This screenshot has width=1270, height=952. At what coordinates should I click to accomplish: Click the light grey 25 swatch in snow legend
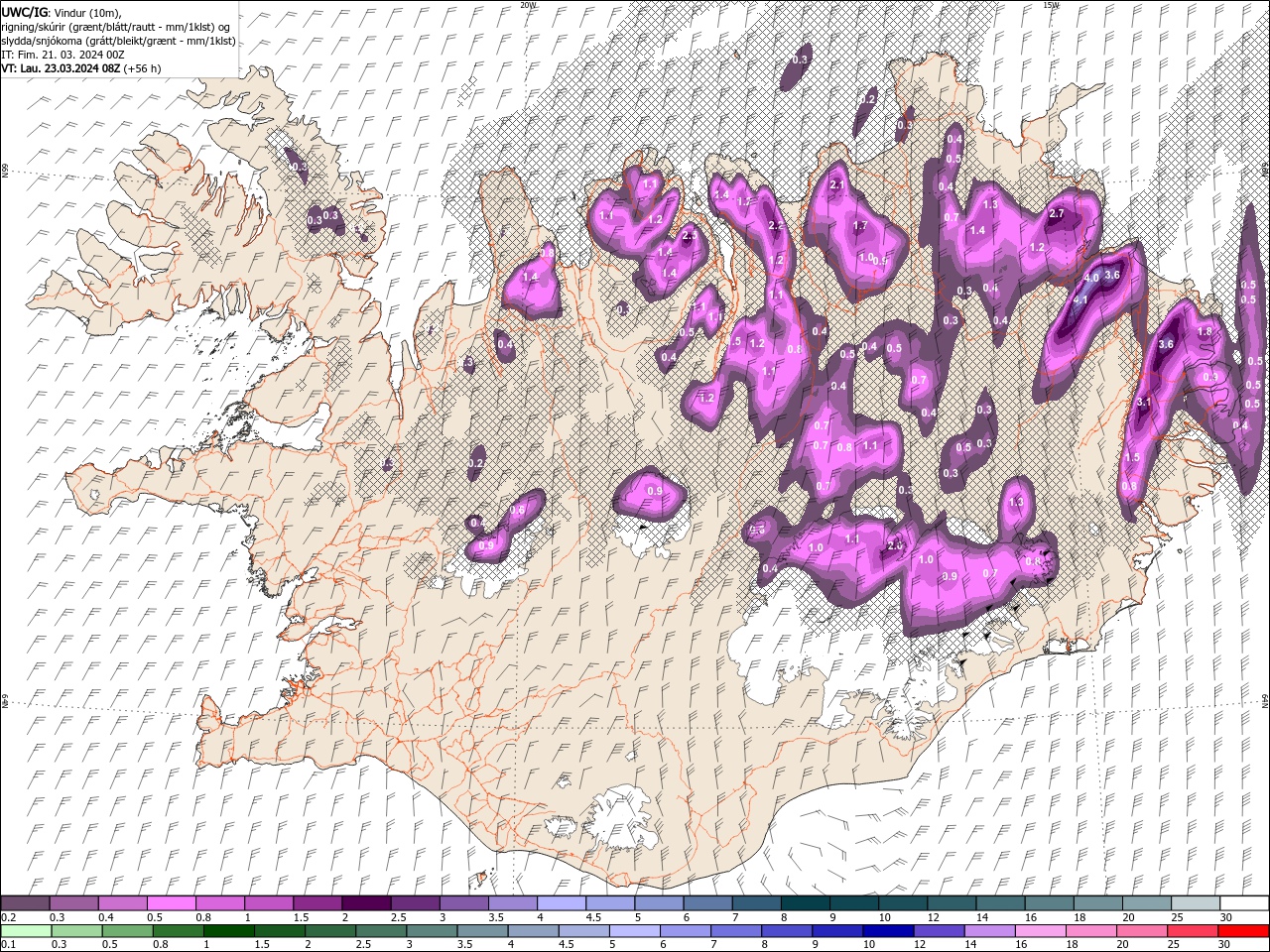pos(1196,903)
